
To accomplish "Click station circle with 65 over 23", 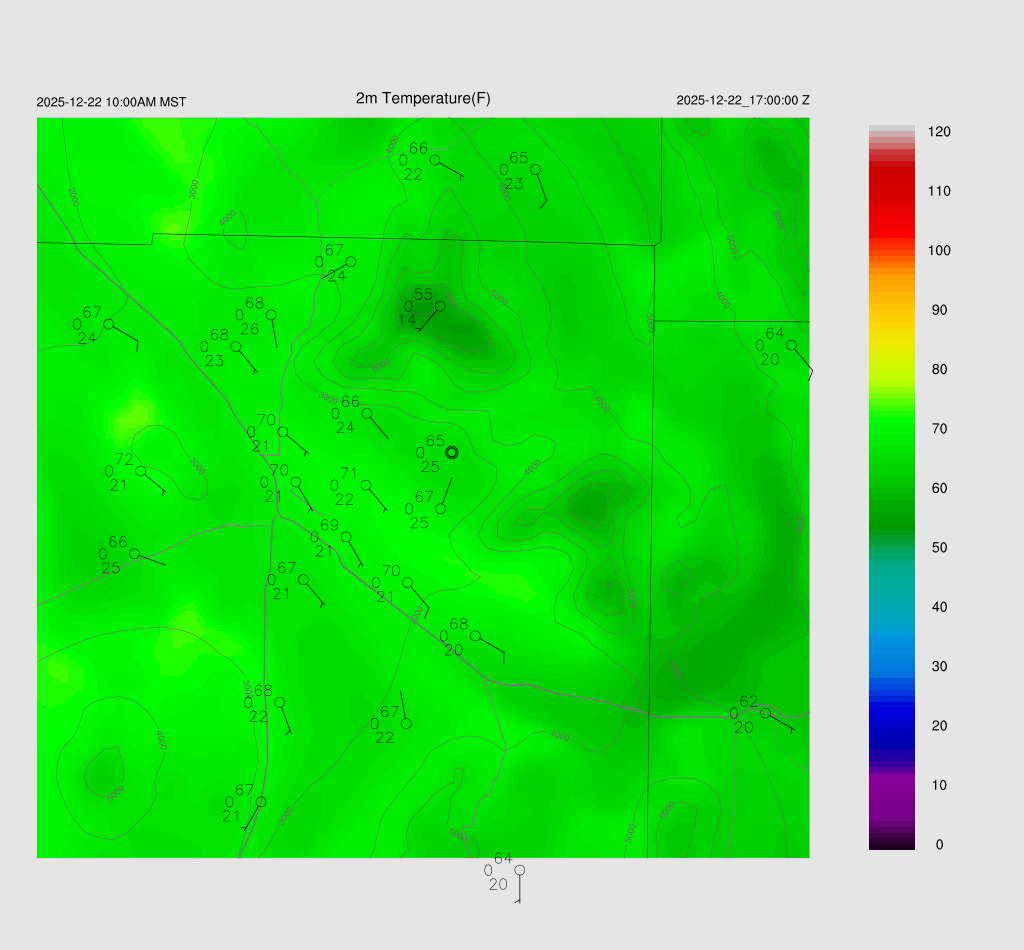I will [x=535, y=169].
